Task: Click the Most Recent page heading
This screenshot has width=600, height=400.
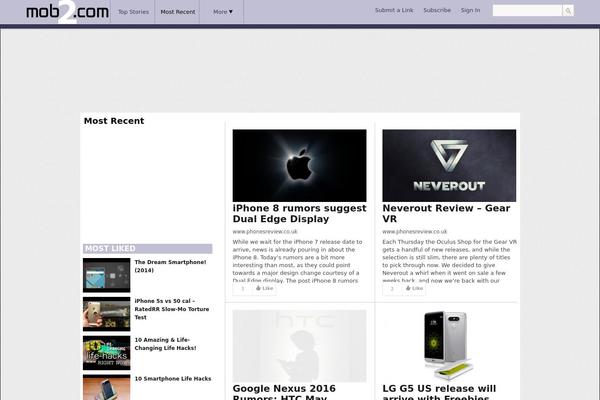Action: tap(114, 121)
